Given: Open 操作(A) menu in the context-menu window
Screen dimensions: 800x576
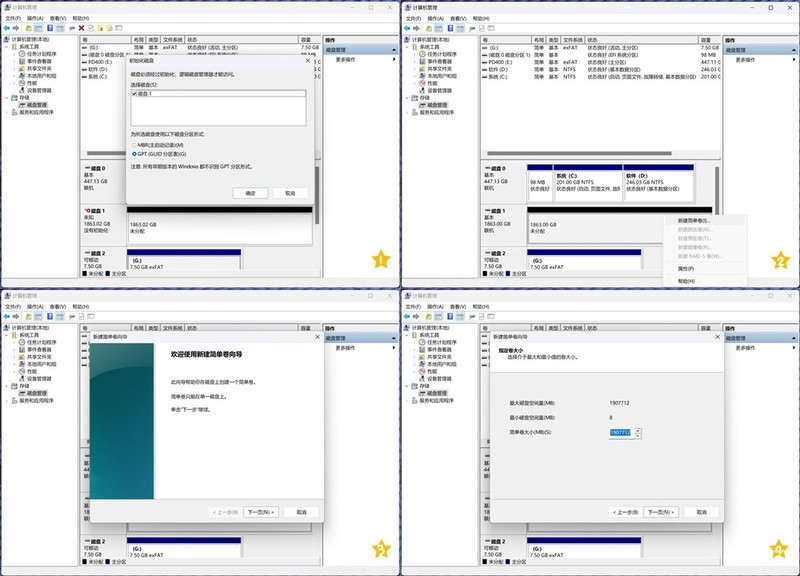Looking at the screenshot, I should click(x=435, y=18).
